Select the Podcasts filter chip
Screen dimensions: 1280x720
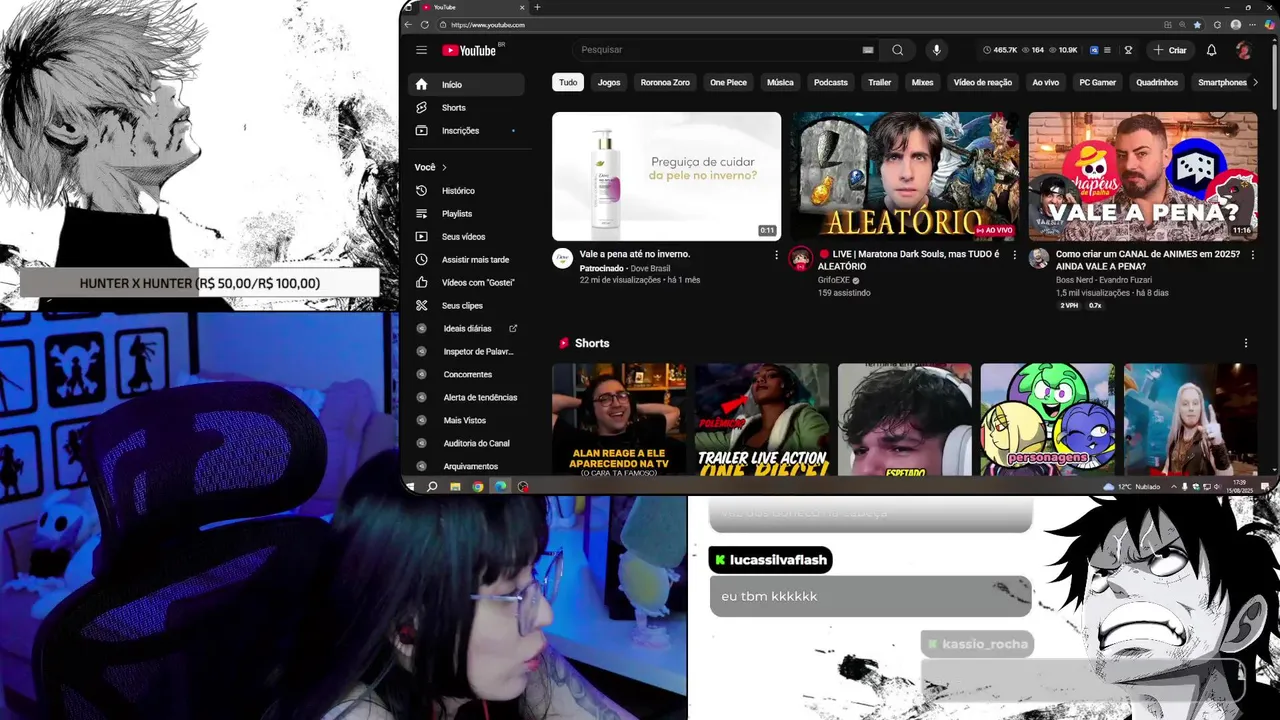[831, 83]
